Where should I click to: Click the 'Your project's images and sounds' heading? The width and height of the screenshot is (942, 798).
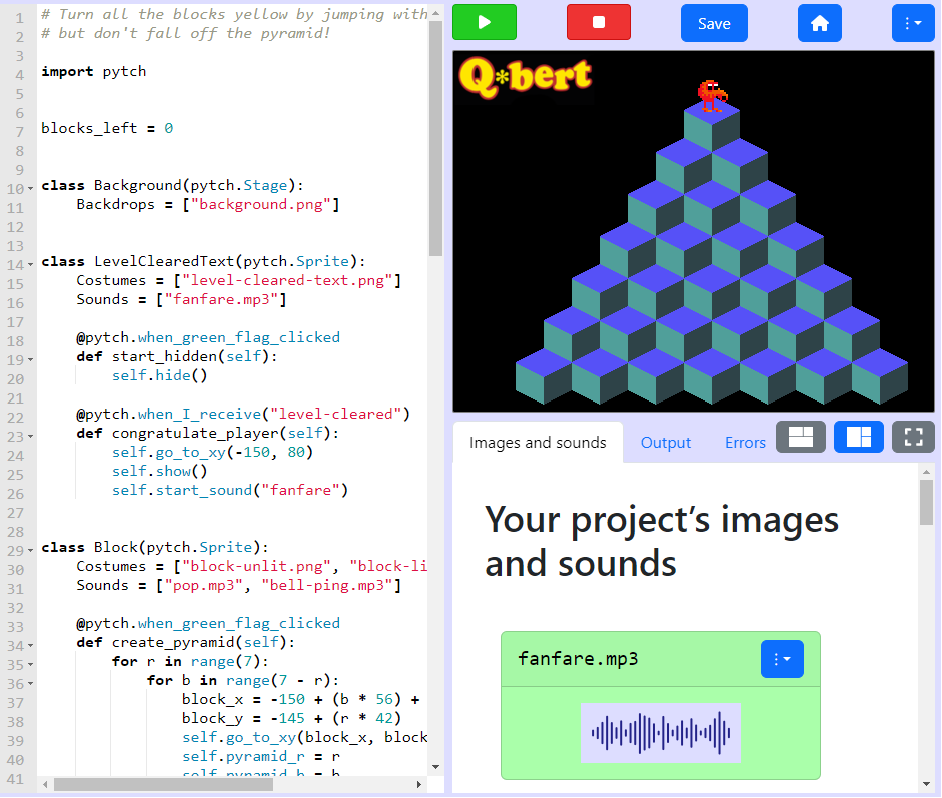(661, 541)
